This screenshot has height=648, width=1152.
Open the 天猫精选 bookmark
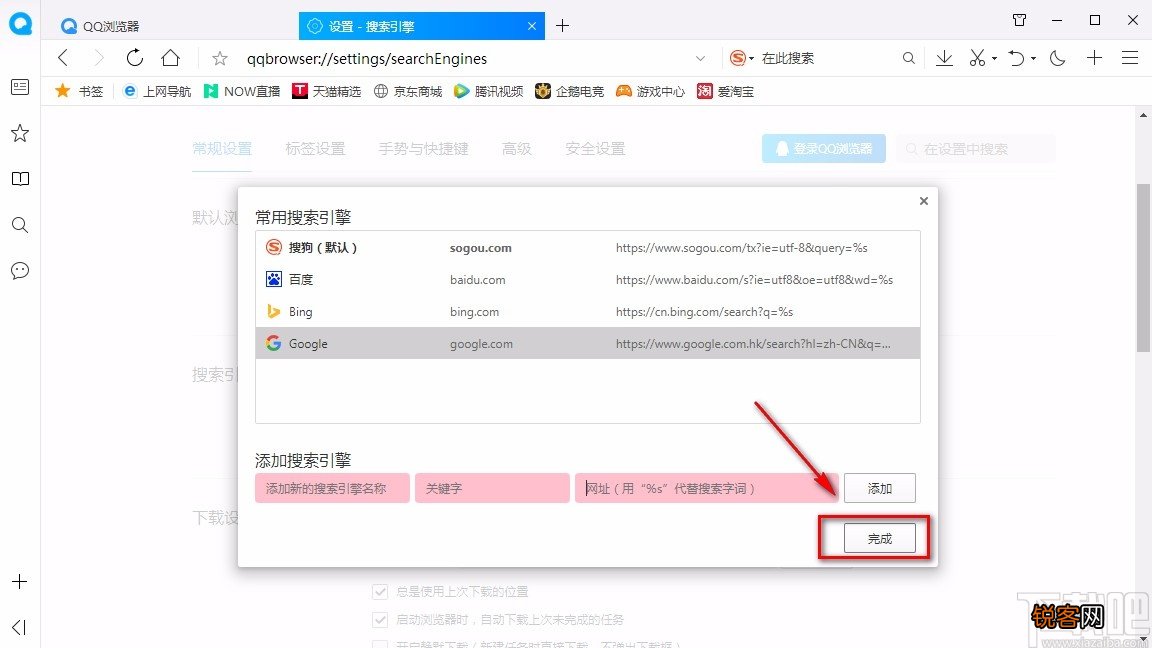point(327,91)
